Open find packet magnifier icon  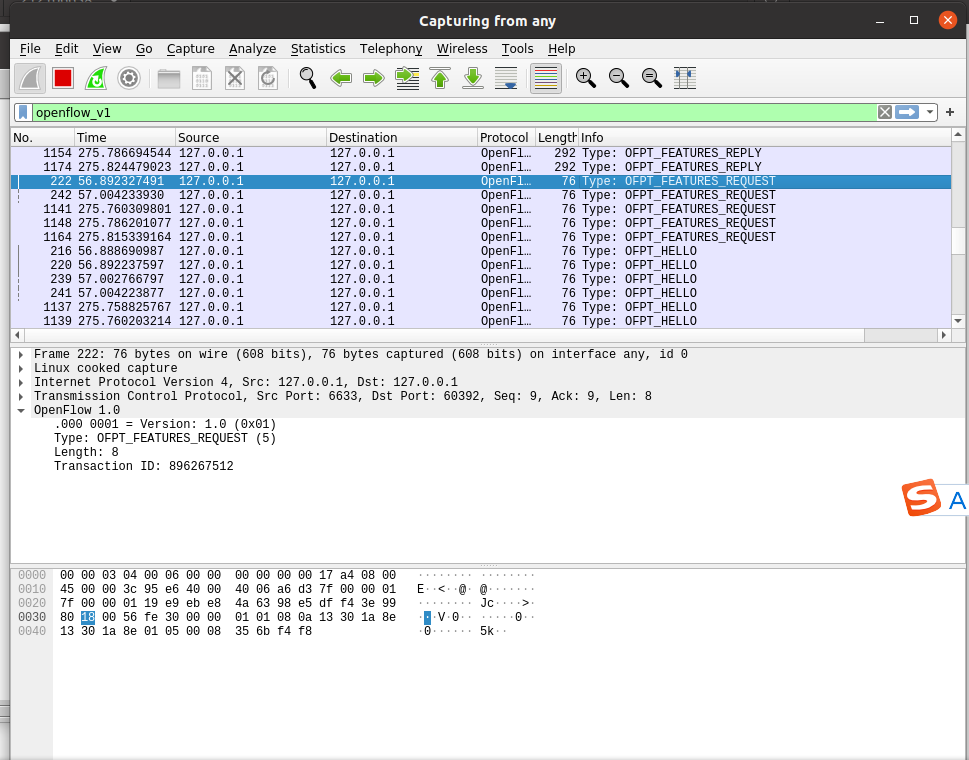(x=308, y=78)
